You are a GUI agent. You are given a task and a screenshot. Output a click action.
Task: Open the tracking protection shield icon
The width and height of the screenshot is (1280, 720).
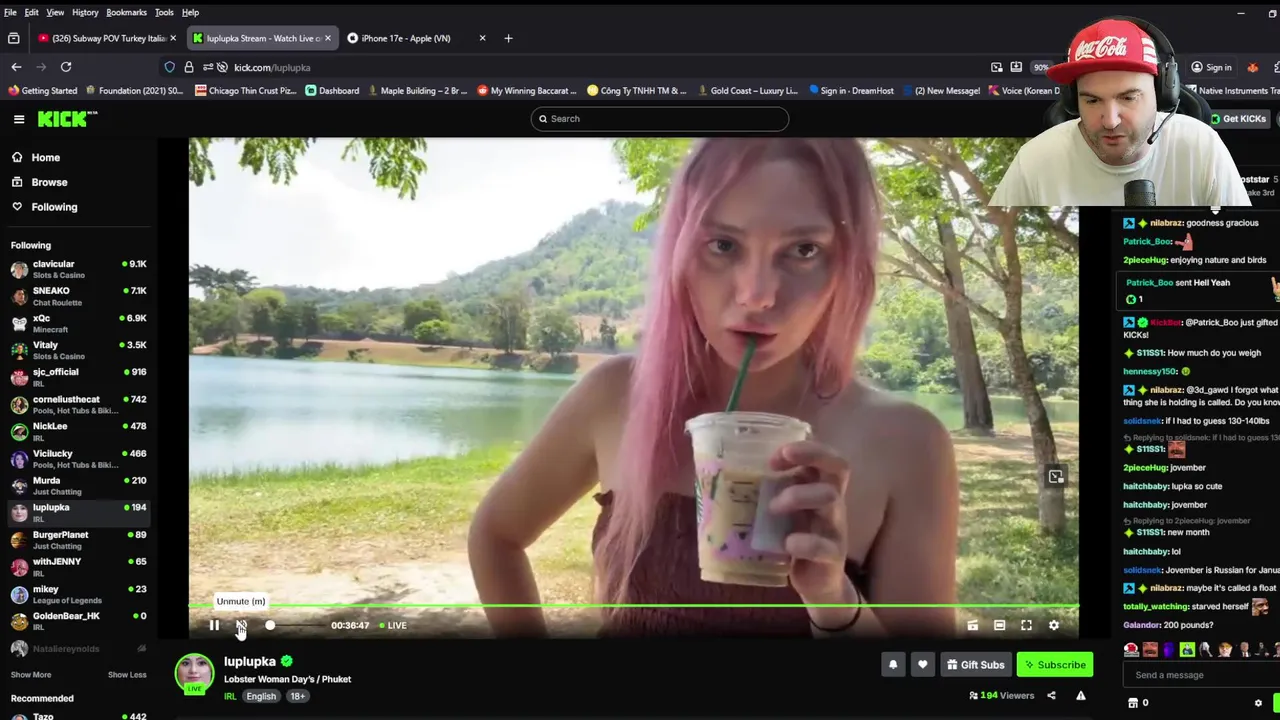[x=169, y=67]
